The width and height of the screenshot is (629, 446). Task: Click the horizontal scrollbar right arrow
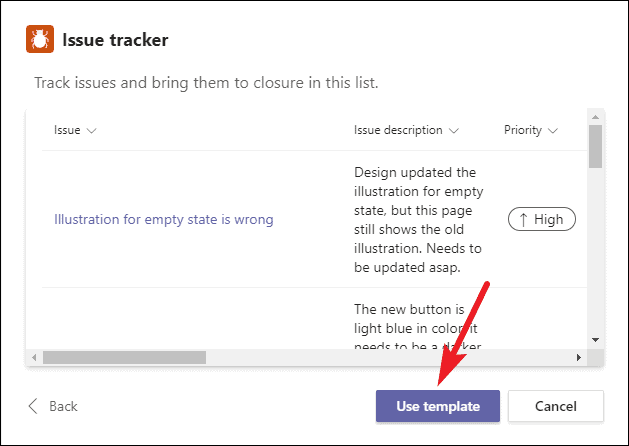tap(578, 357)
